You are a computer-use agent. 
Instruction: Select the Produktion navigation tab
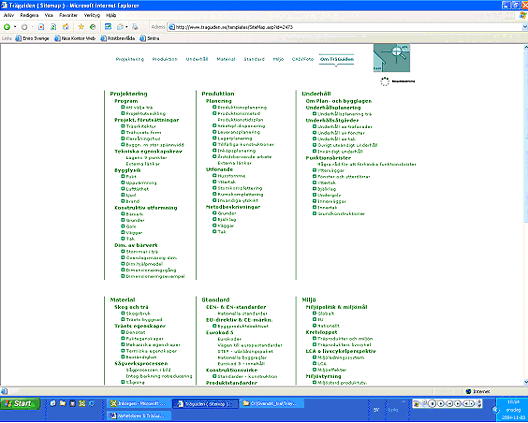[165, 59]
